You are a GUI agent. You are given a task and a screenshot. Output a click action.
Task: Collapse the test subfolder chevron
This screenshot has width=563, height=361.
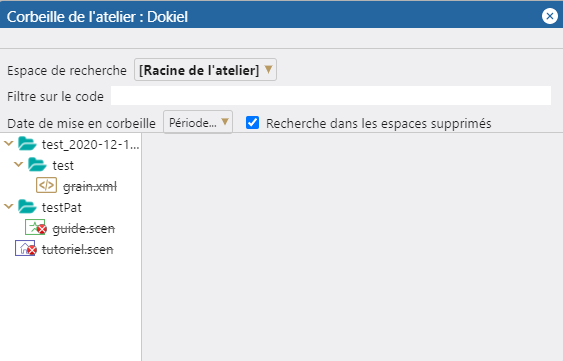pyautogui.click(x=19, y=165)
